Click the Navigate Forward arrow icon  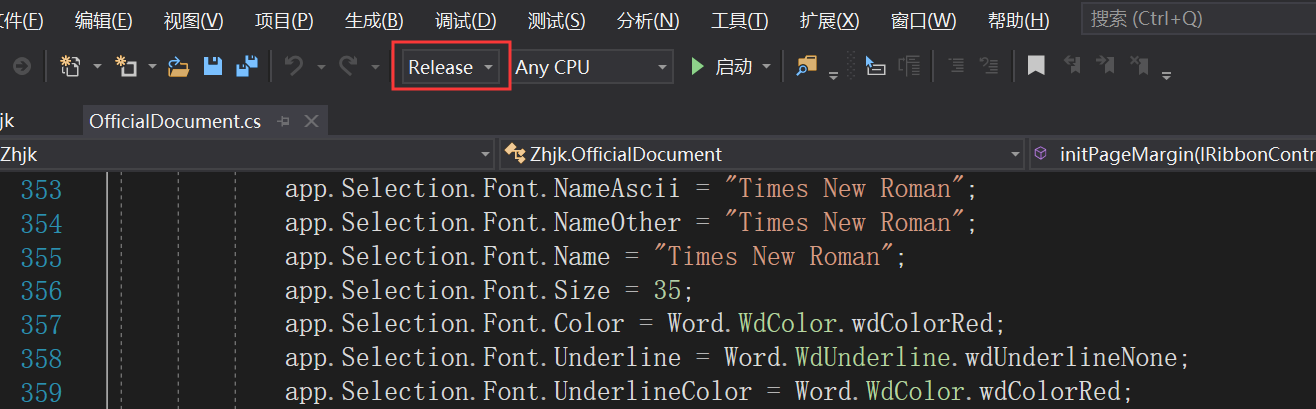[x=21, y=67]
